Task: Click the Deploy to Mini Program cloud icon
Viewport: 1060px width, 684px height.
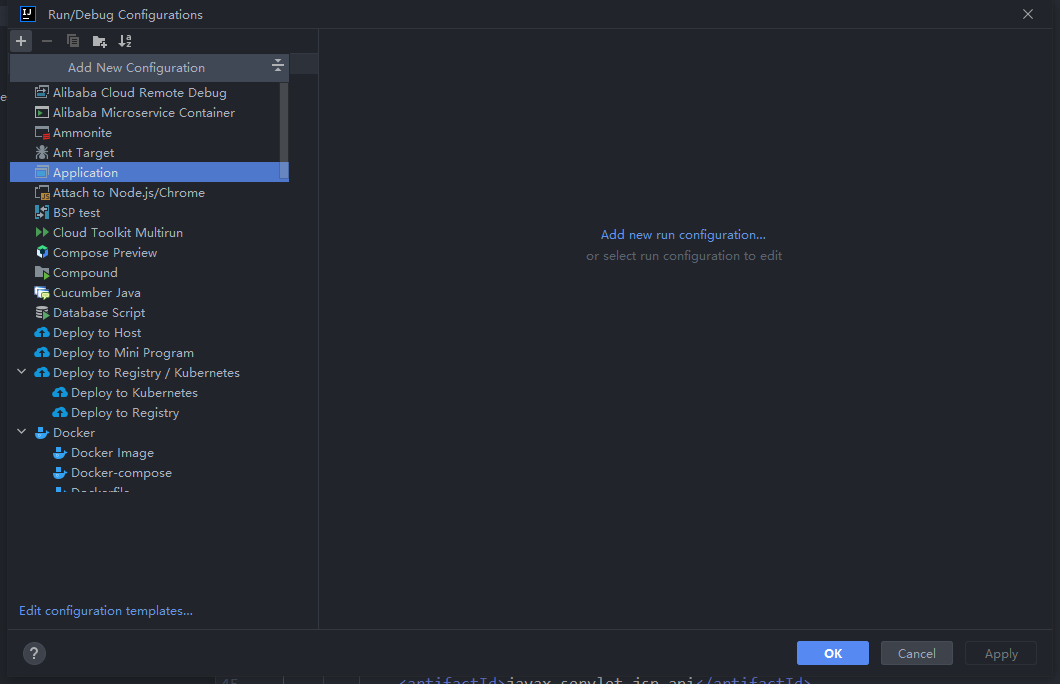Action: pos(42,352)
